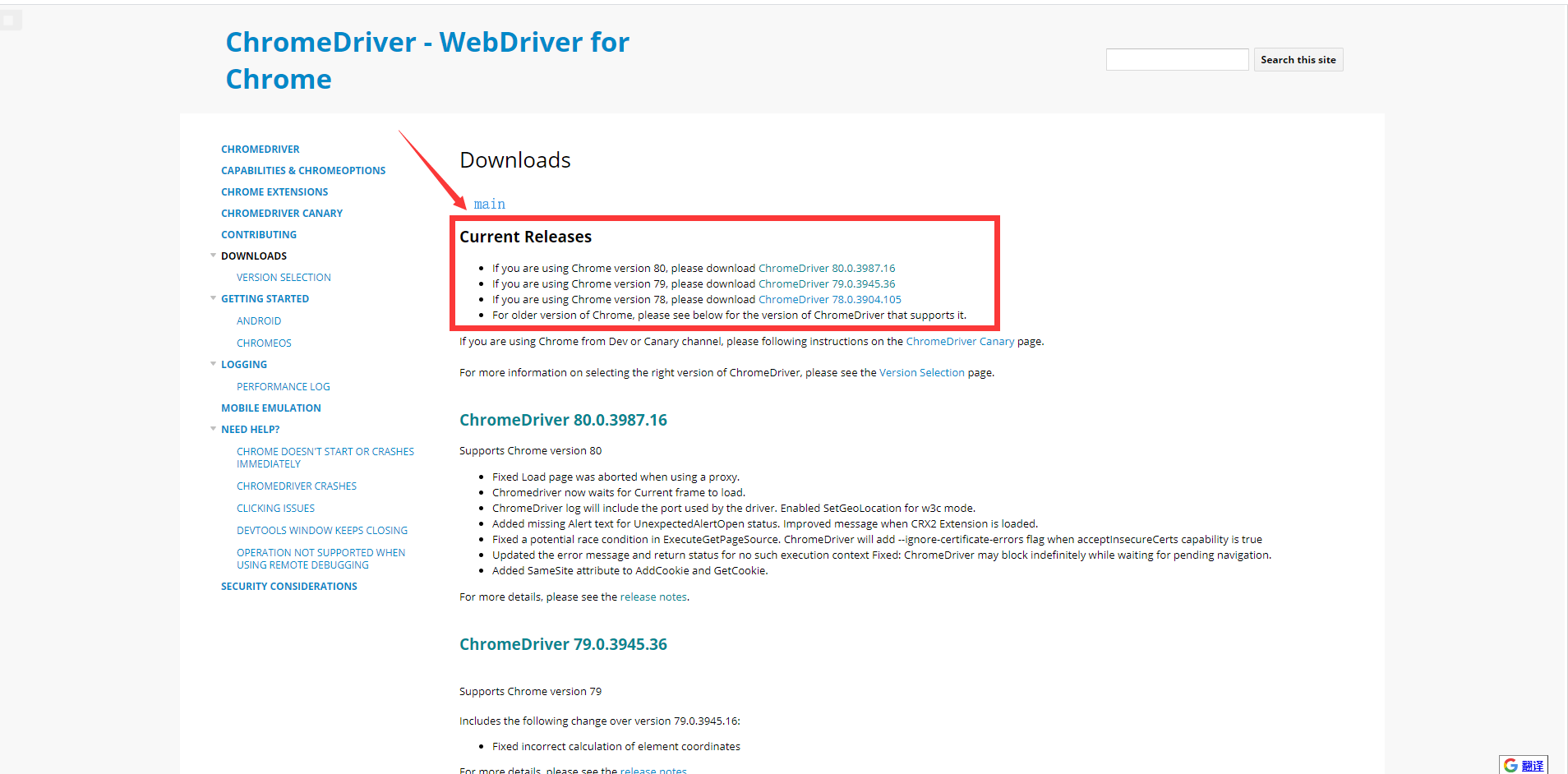1568x774 pixels.
Task: Open release notes link for version 80
Action: tap(653, 597)
